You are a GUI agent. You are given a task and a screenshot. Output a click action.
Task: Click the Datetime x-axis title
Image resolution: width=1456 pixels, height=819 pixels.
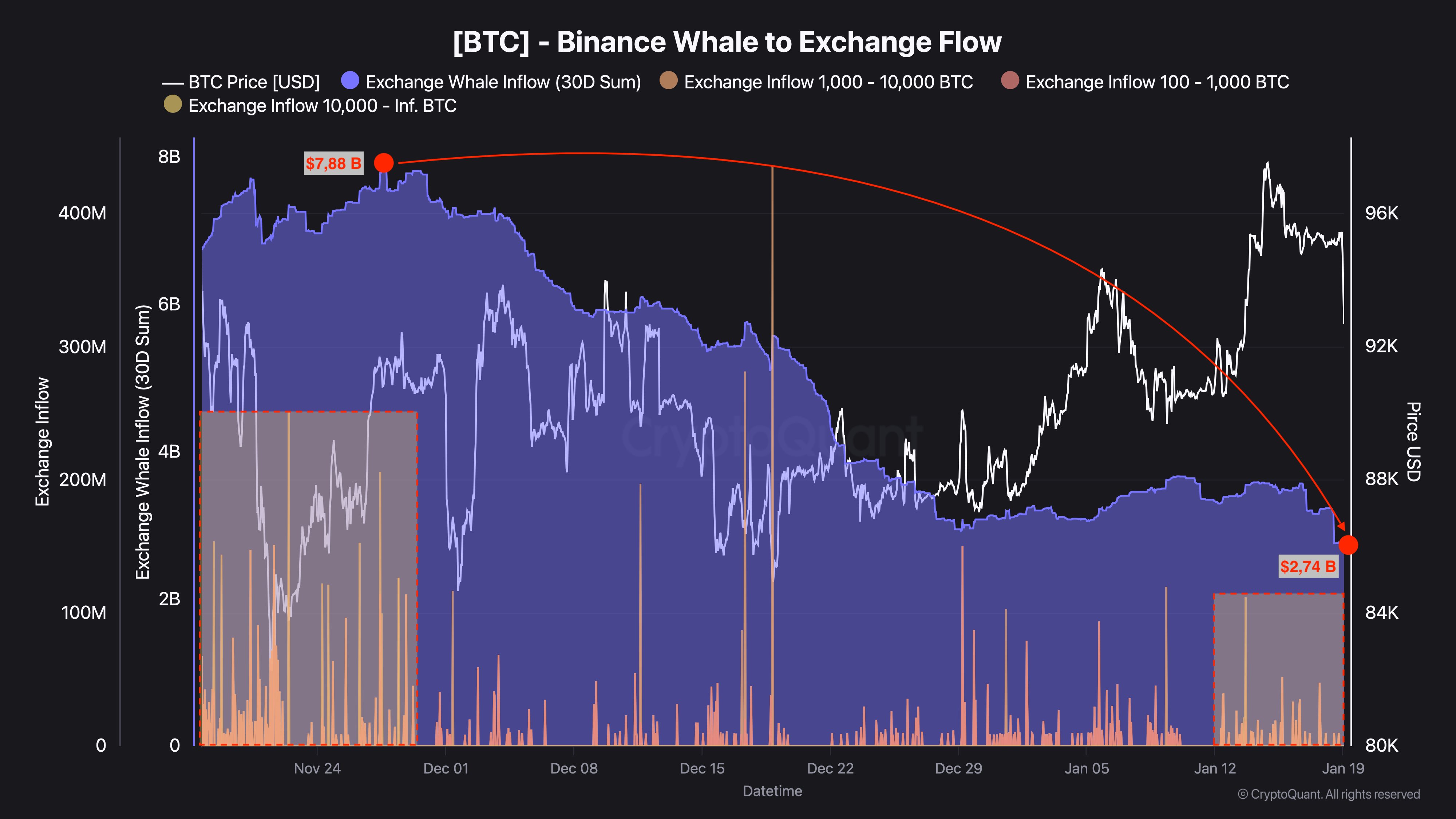tap(772, 791)
